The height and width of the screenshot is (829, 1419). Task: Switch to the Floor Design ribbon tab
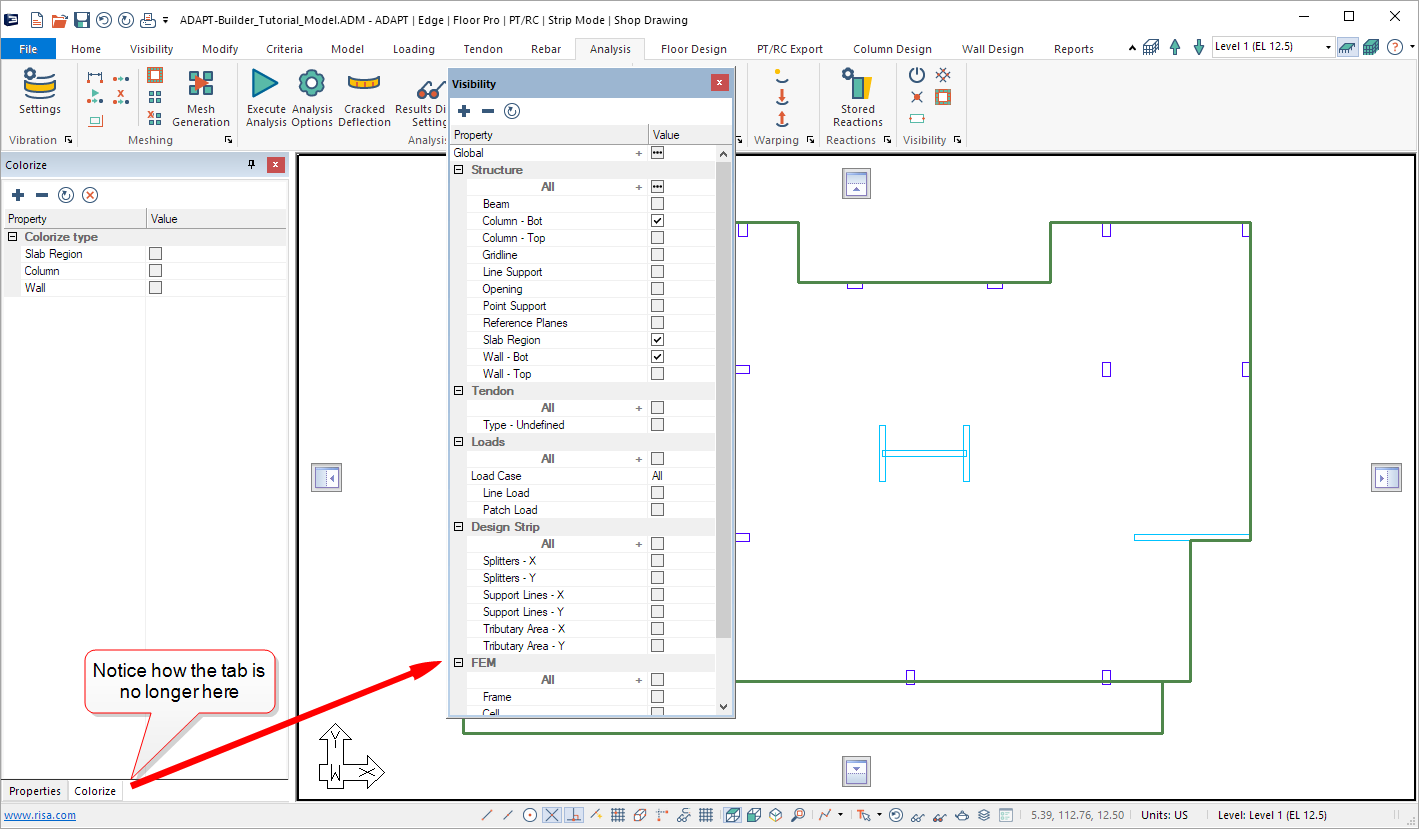tap(693, 49)
